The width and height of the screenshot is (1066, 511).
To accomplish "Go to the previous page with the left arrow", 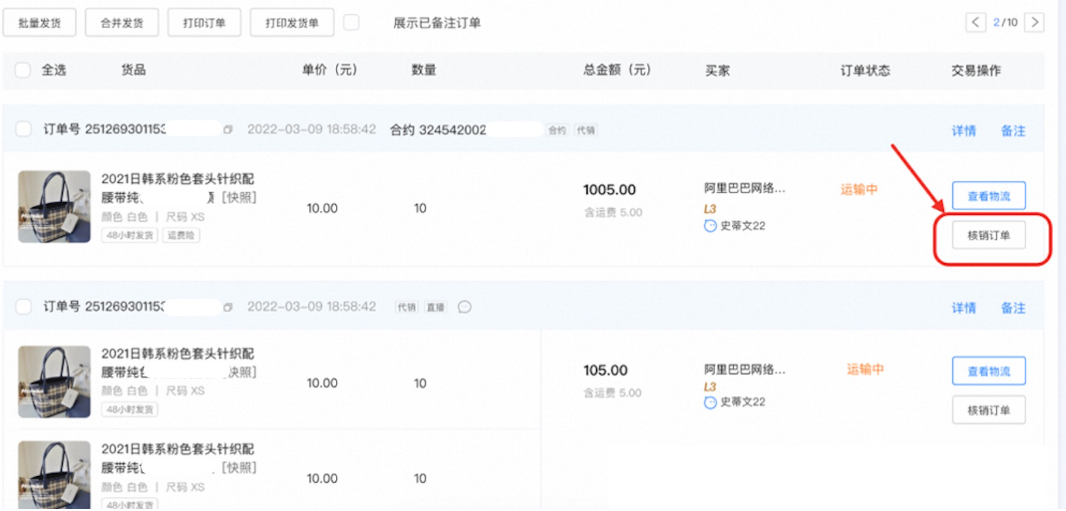I will click(975, 22).
